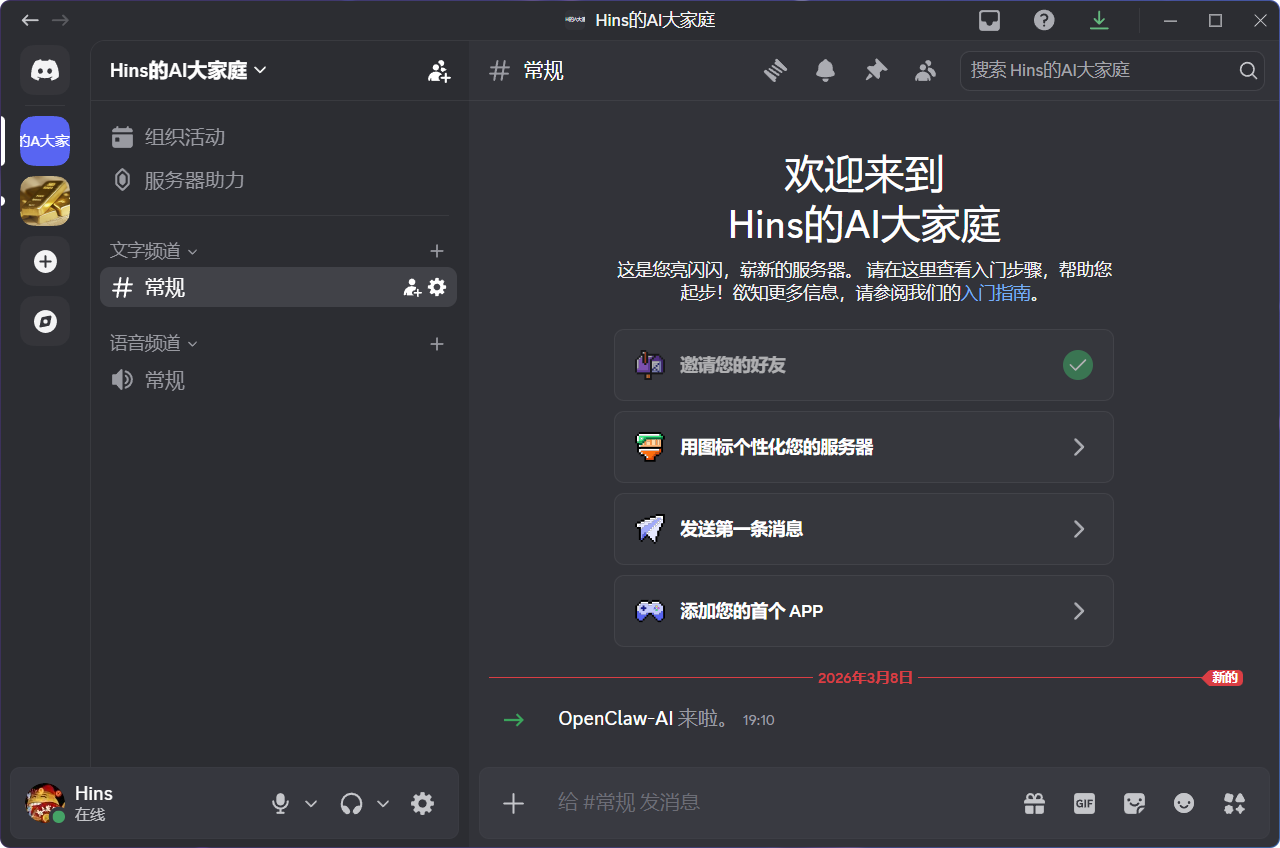The height and width of the screenshot is (848, 1280).
Task: Show pinned messages via the pin icon
Action: click(x=876, y=70)
